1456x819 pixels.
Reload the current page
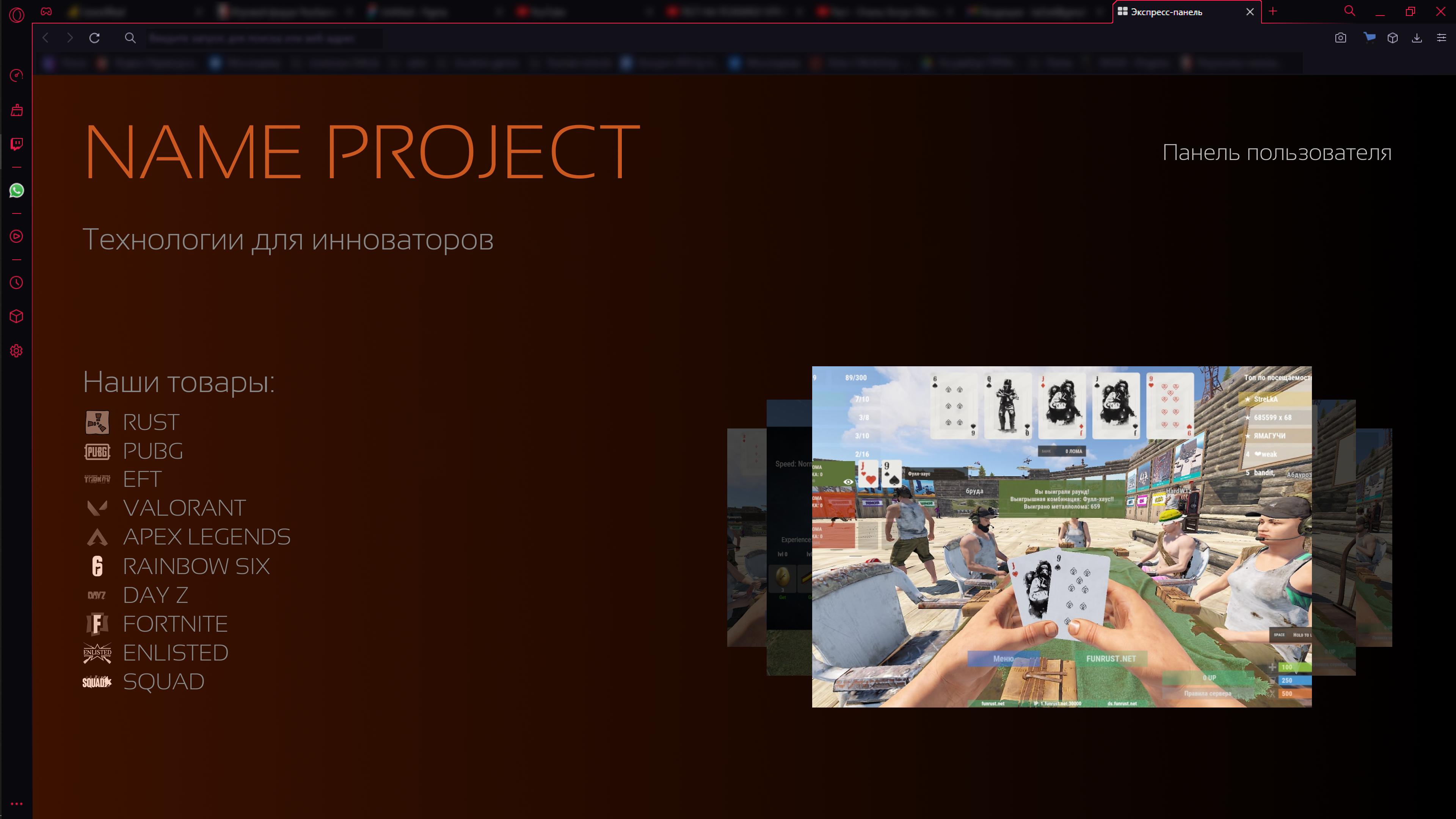point(94,38)
